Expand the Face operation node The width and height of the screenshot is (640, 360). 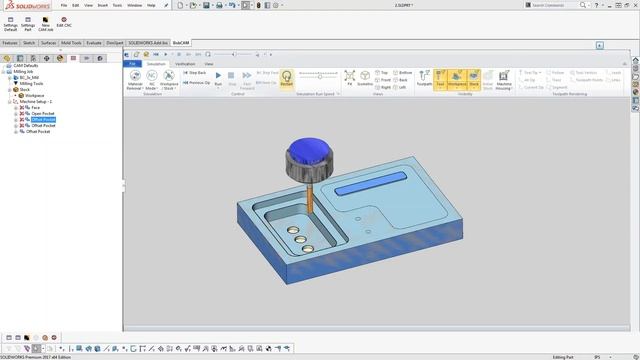(x=16, y=108)
